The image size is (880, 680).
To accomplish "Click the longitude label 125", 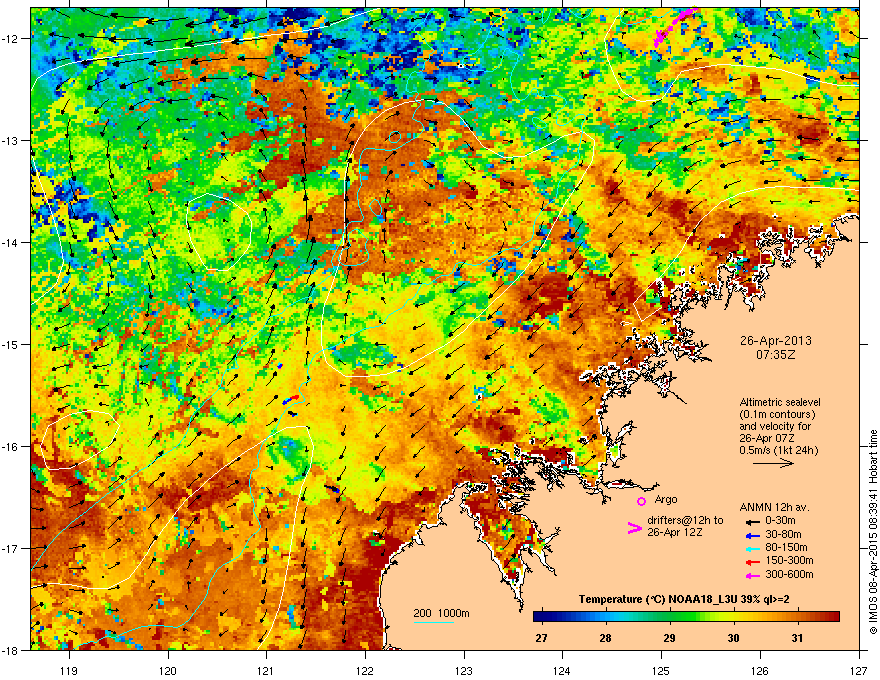I will click(x=661, y=670).
